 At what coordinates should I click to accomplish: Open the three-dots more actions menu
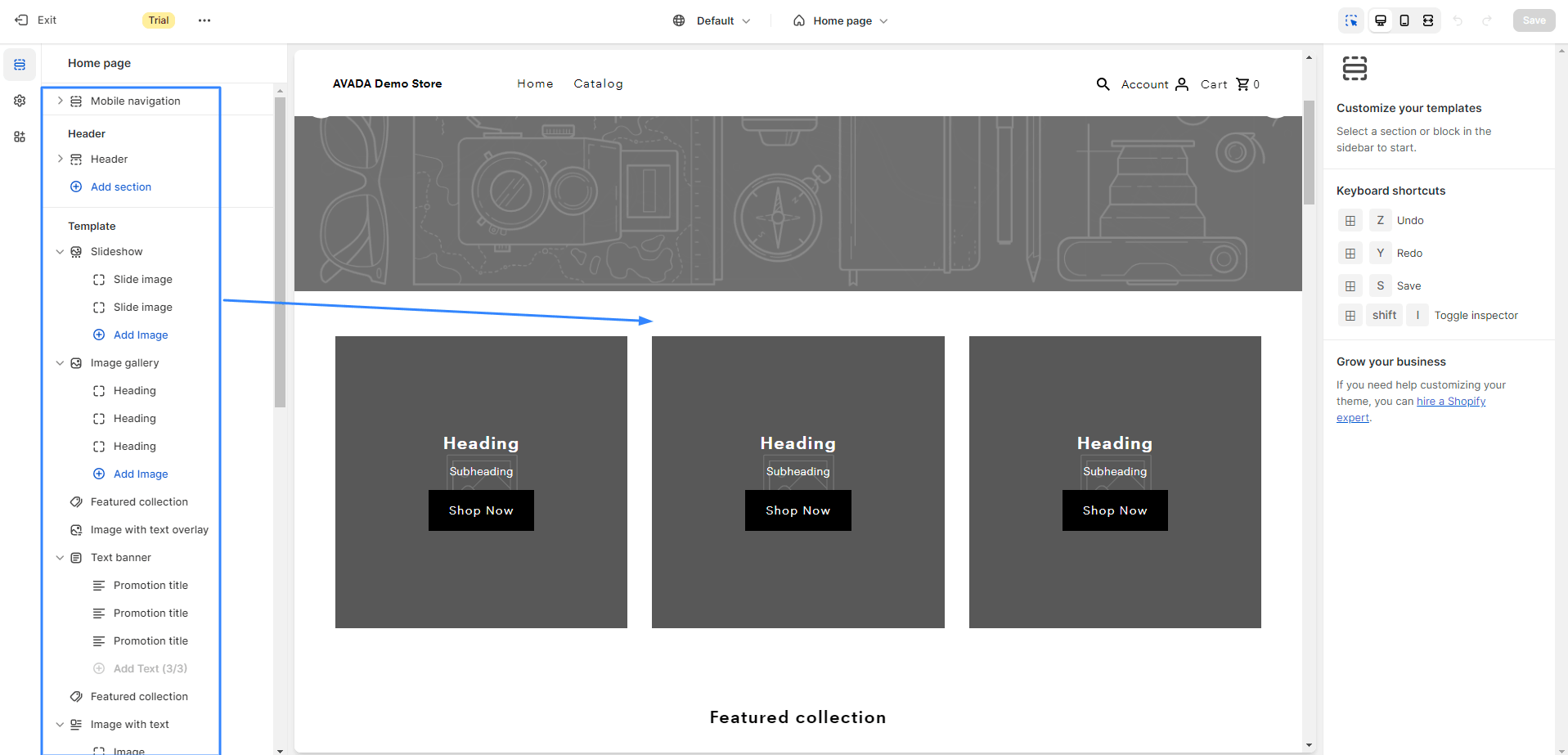[x=204, y=20]
